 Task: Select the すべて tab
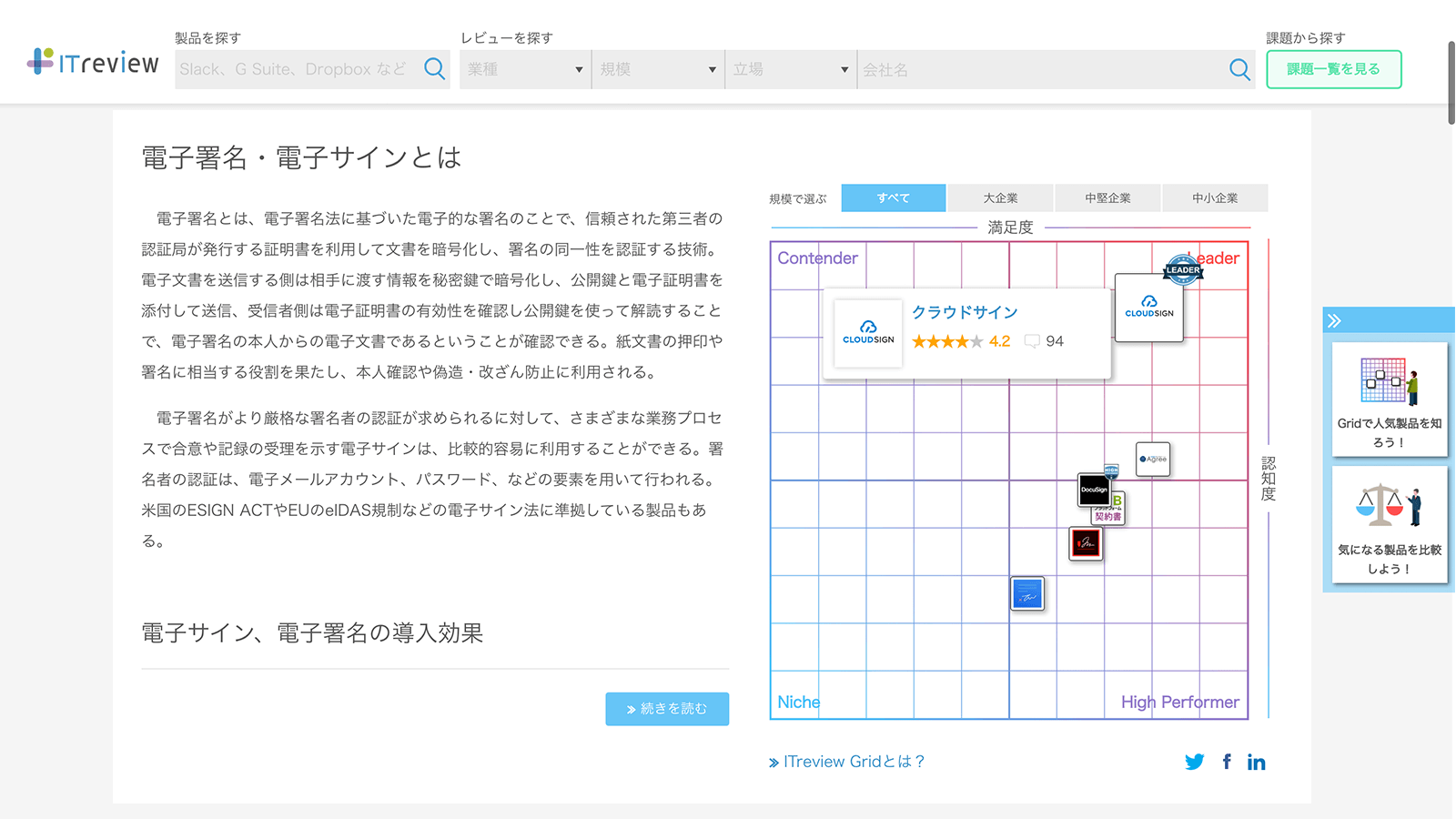tap(893, 197)
